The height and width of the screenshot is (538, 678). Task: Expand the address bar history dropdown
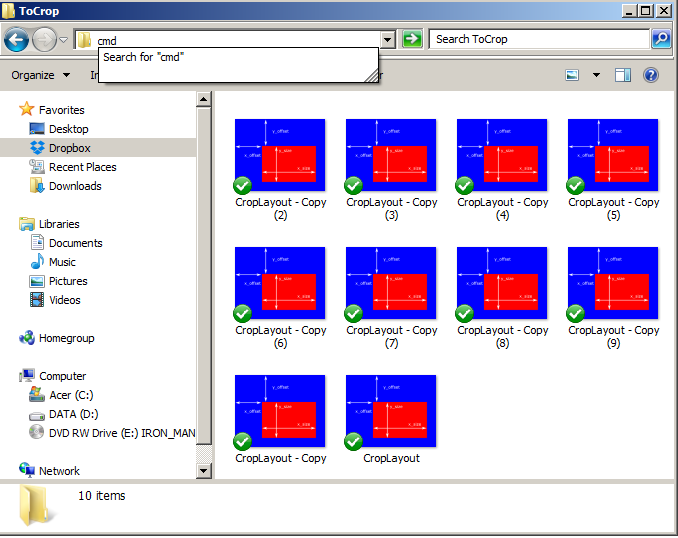388,40
